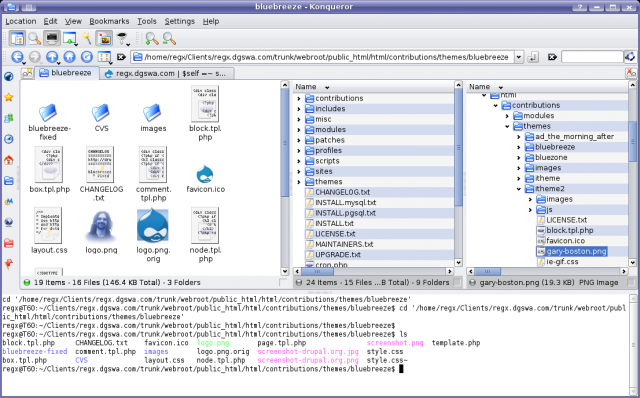Viewport: 640px width, 398px height.
Task: Open the Settings menu
Action: point(180,21)
